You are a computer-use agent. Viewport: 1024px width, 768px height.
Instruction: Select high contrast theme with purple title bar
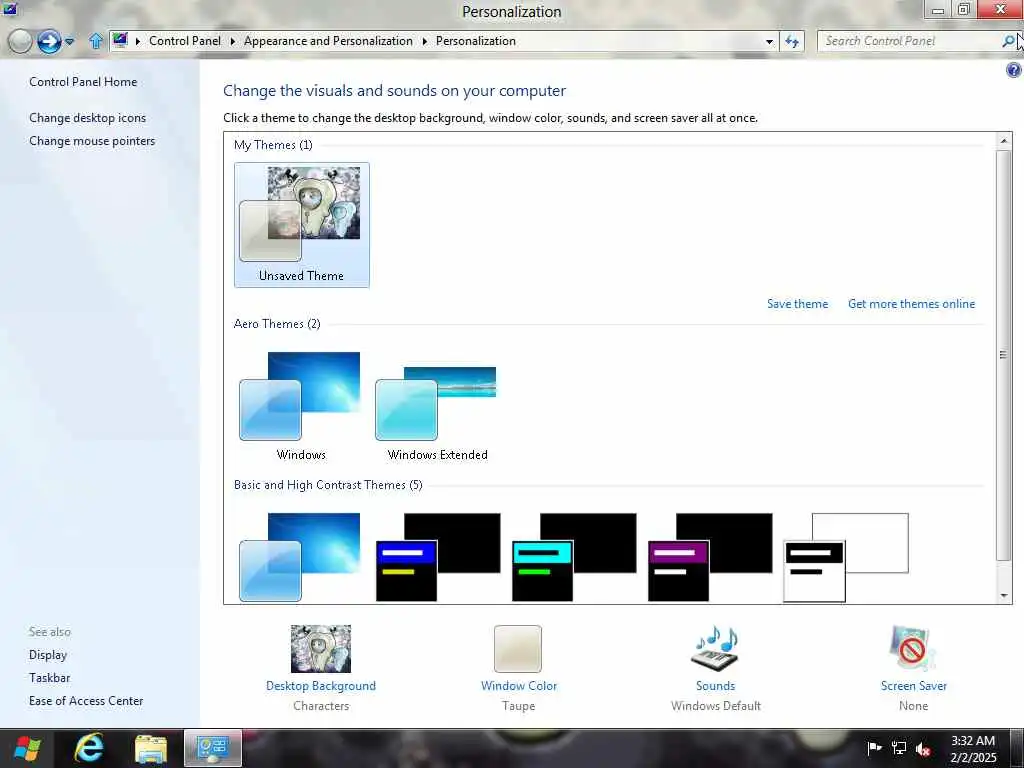(710, 557)
